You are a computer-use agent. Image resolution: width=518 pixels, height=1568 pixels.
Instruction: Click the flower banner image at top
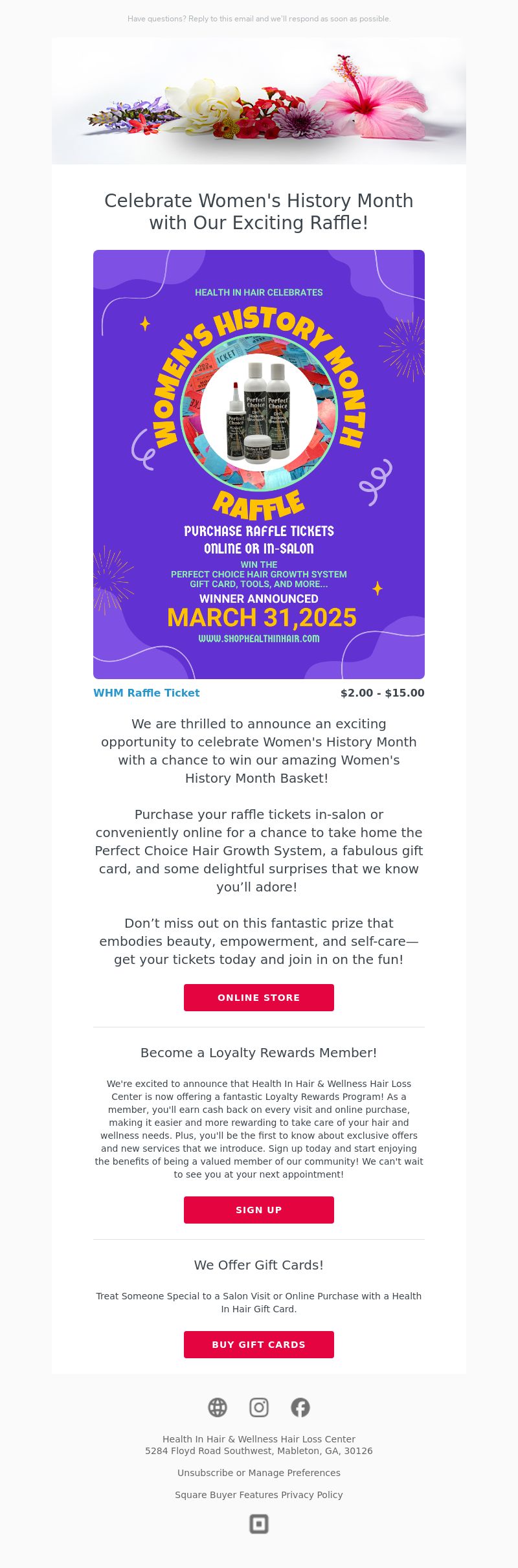tap(259, 101)
